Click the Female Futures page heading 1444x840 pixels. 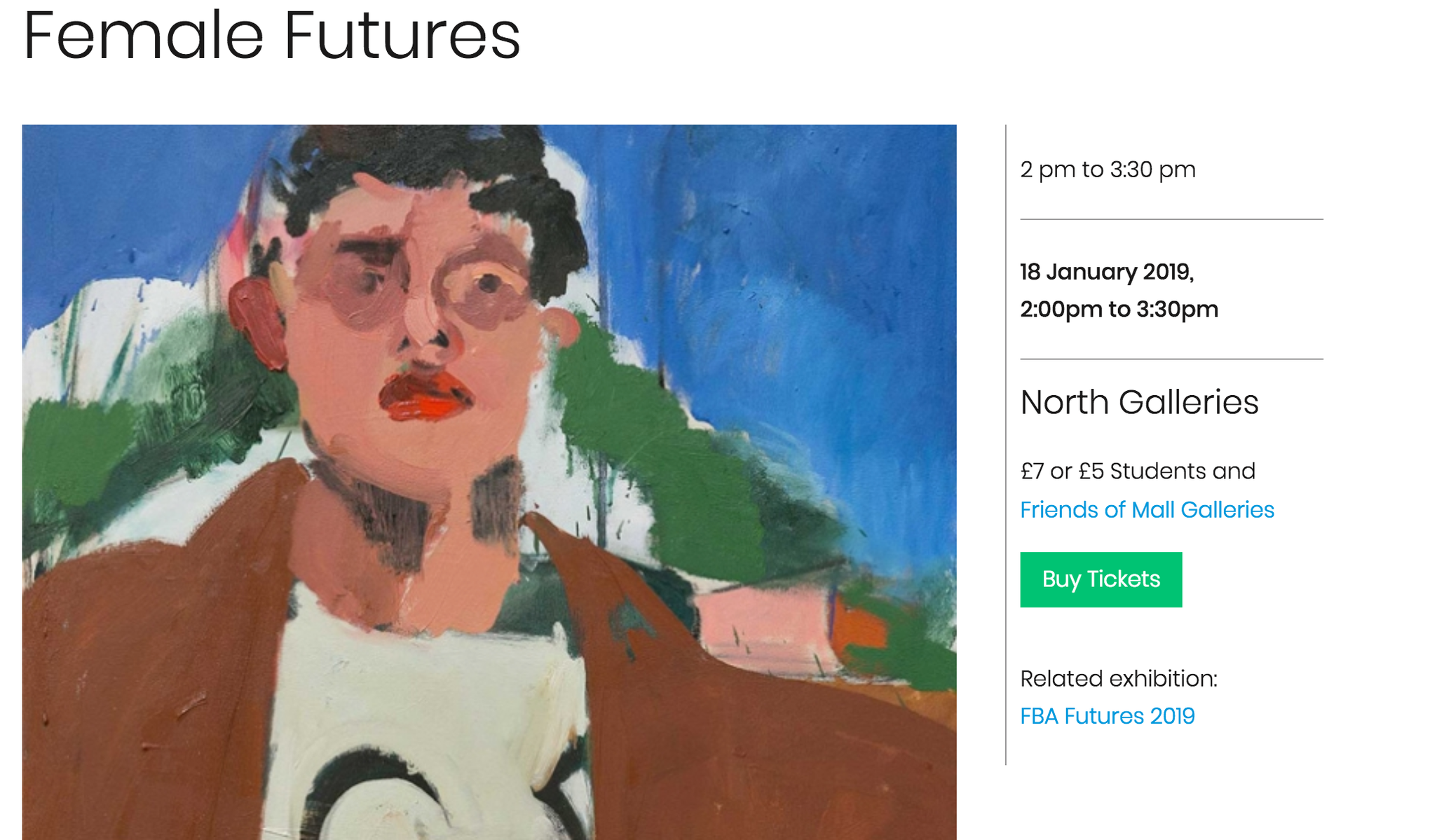click(271, 35)
